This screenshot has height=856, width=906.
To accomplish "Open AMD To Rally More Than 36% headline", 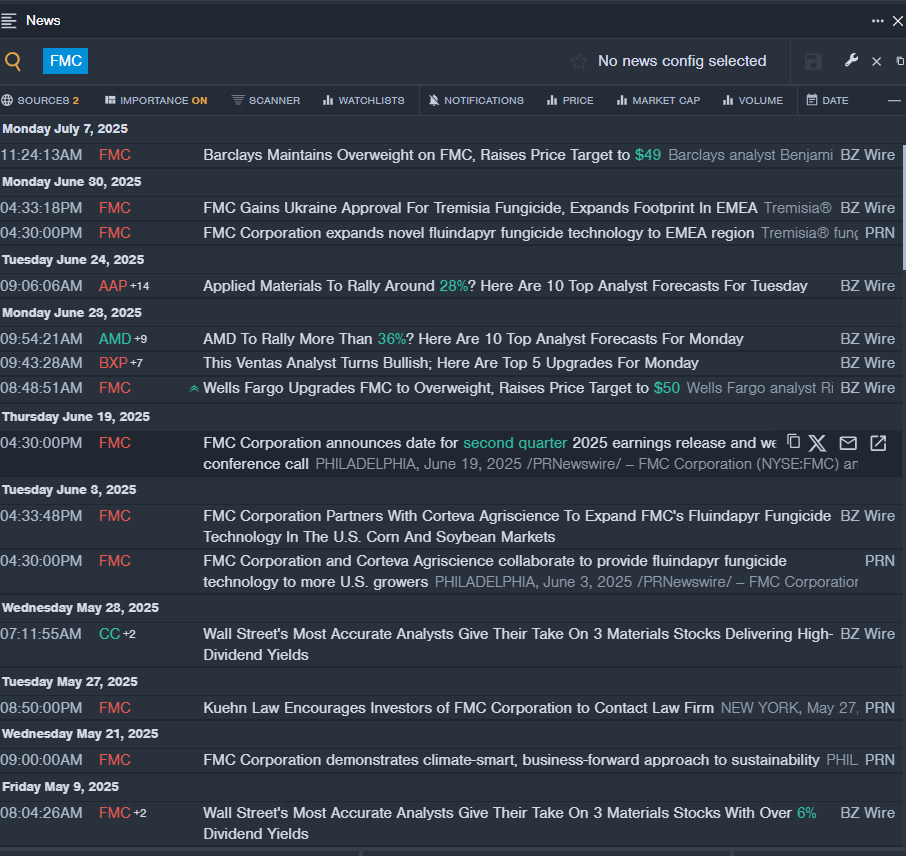I will coord(473,339).
